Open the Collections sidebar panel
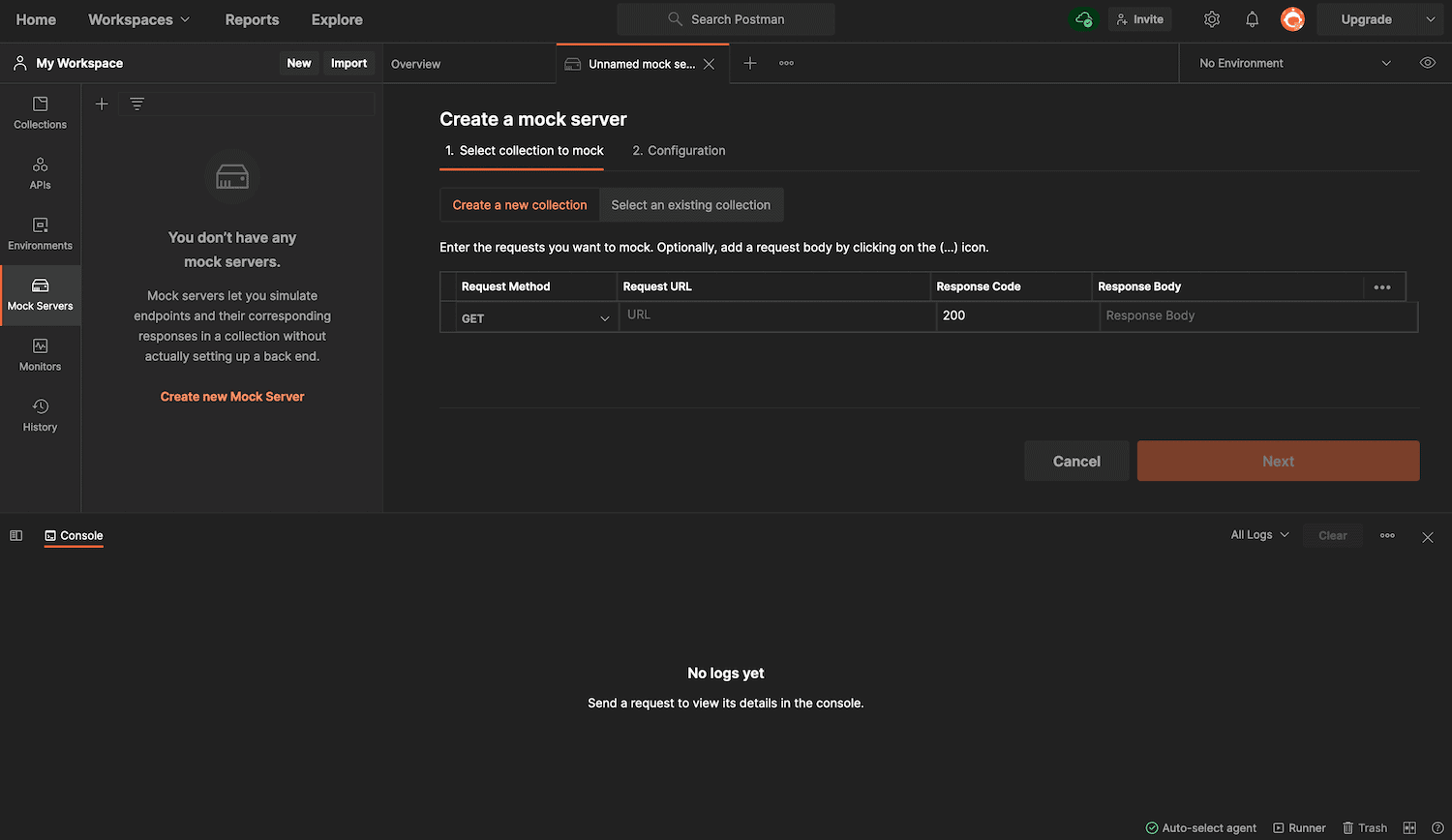Viewport: 1452px width, 840px height. [x=40, y=111]
